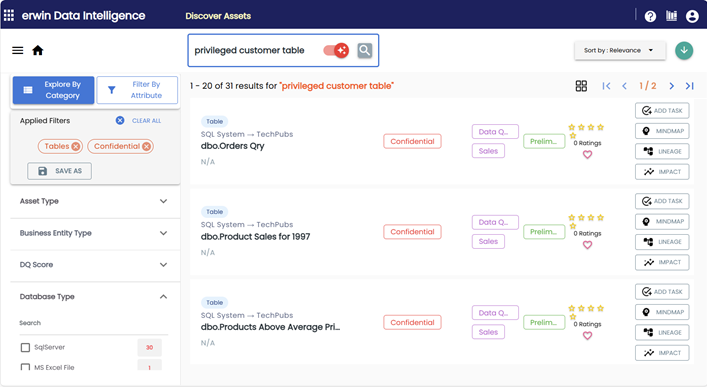This screenshot has height=387, width=707.
Task: Open the hamburger navigation menu
Action: pyautogui.click(x=18, y=51)
